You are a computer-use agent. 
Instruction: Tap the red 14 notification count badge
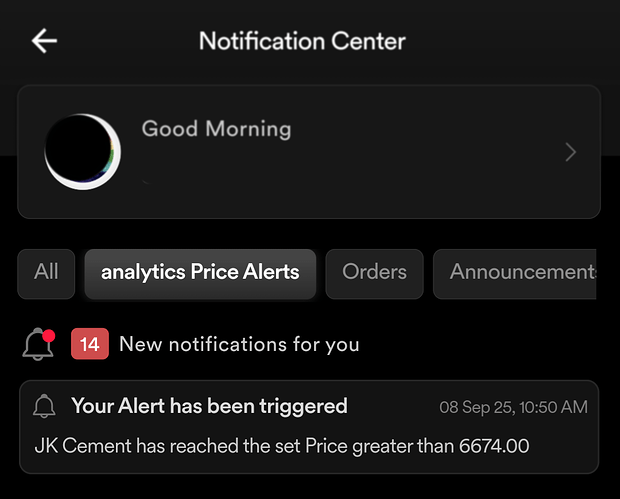pos(89,345)
